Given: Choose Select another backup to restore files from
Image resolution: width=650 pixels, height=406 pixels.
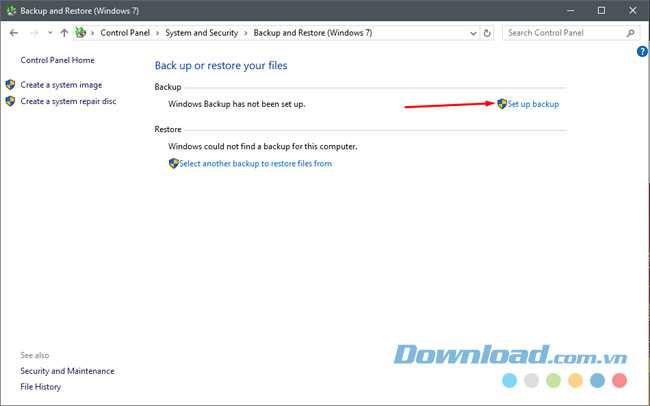Looking at the screenshot, I should (255, 163).
